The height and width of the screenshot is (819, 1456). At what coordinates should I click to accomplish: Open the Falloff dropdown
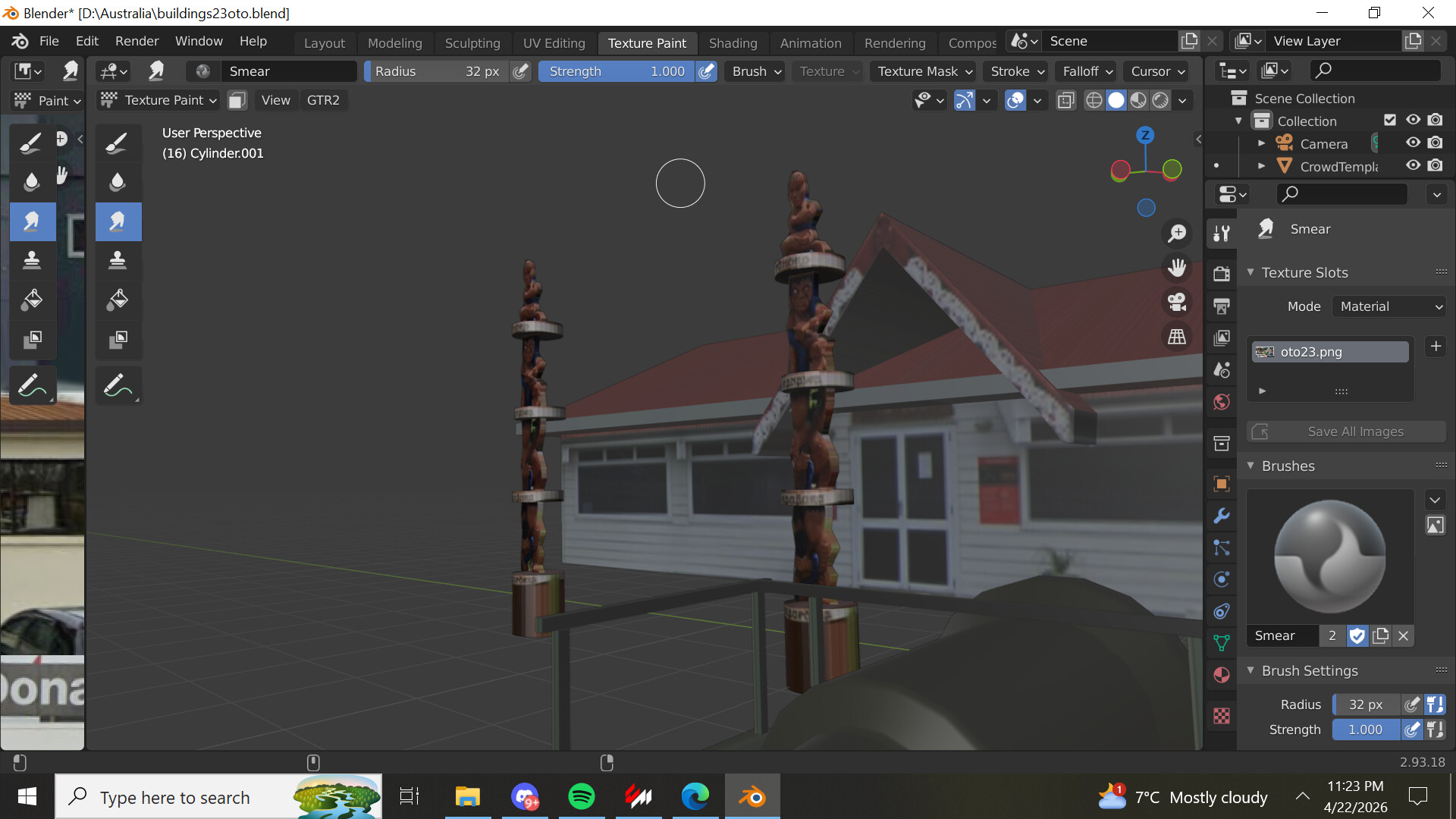(x=1085, y=71)
